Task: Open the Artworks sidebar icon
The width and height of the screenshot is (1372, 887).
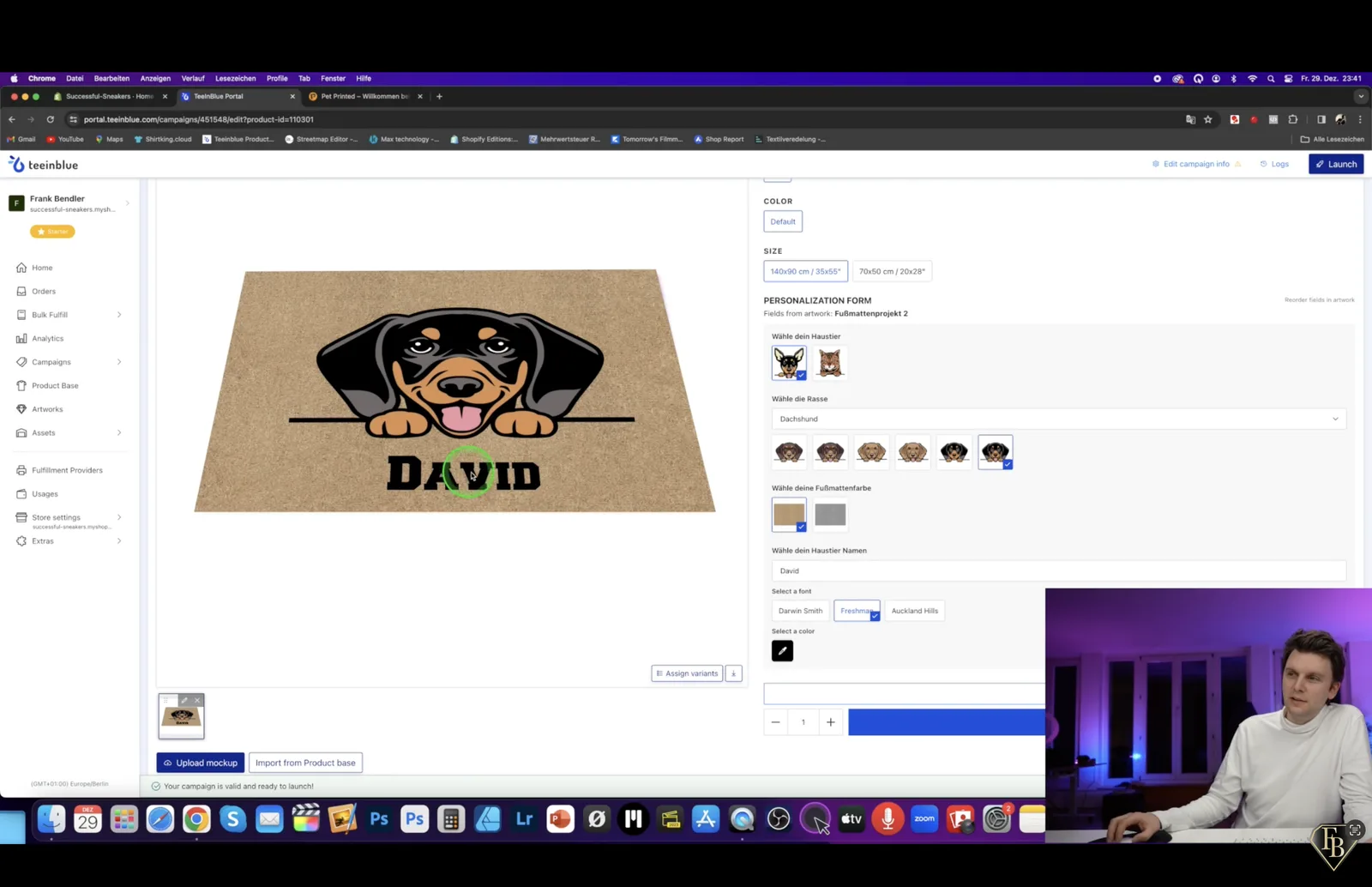Action: tap(21, 409)
